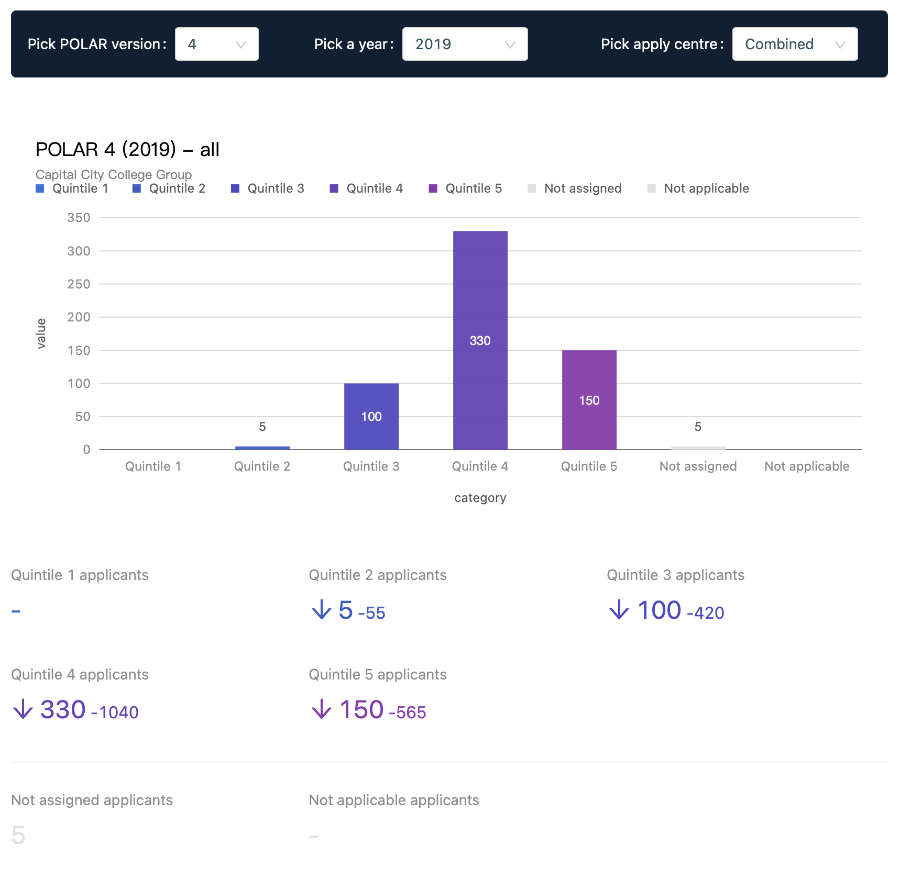
Task: Click the 'Quintile 5 applicants' label
Action: 378,675
